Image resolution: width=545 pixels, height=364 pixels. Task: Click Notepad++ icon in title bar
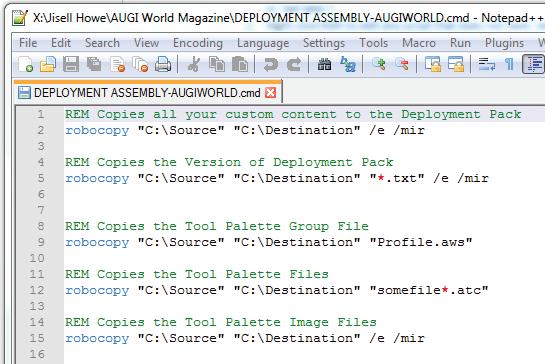click(19, 18)
